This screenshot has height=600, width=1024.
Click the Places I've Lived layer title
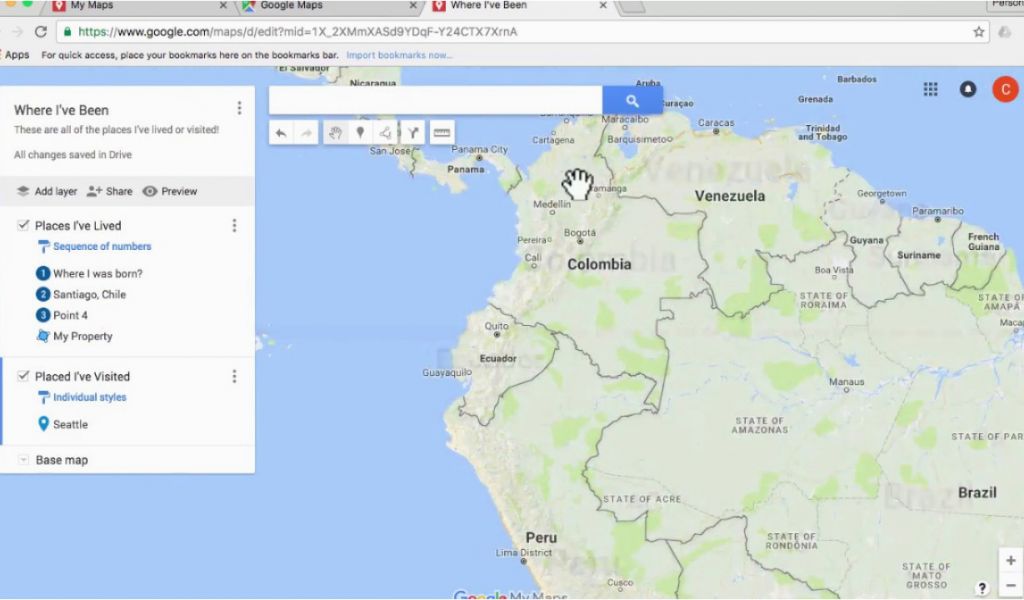point(78,226)
